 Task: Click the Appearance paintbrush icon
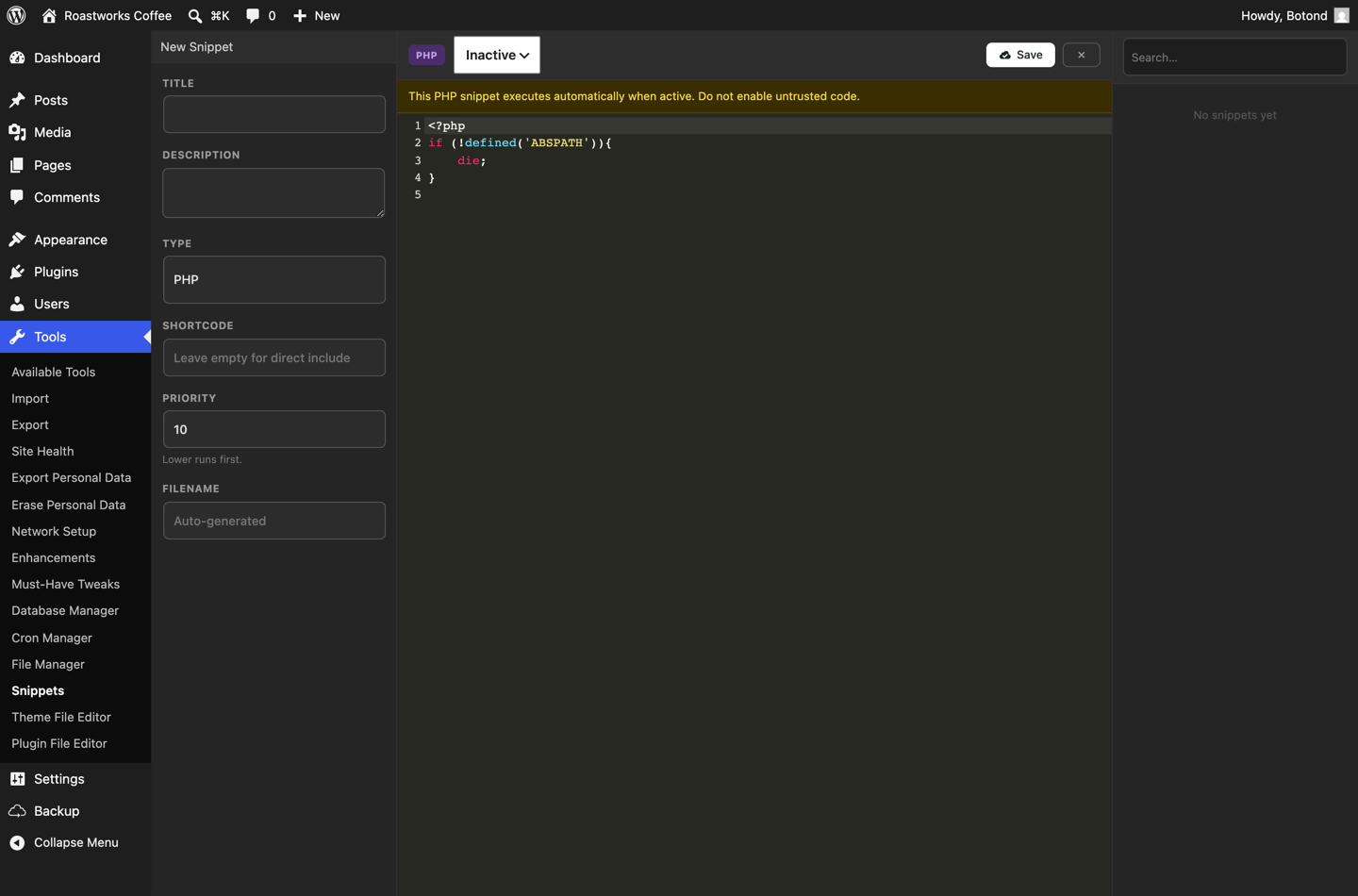click(17, 240)
